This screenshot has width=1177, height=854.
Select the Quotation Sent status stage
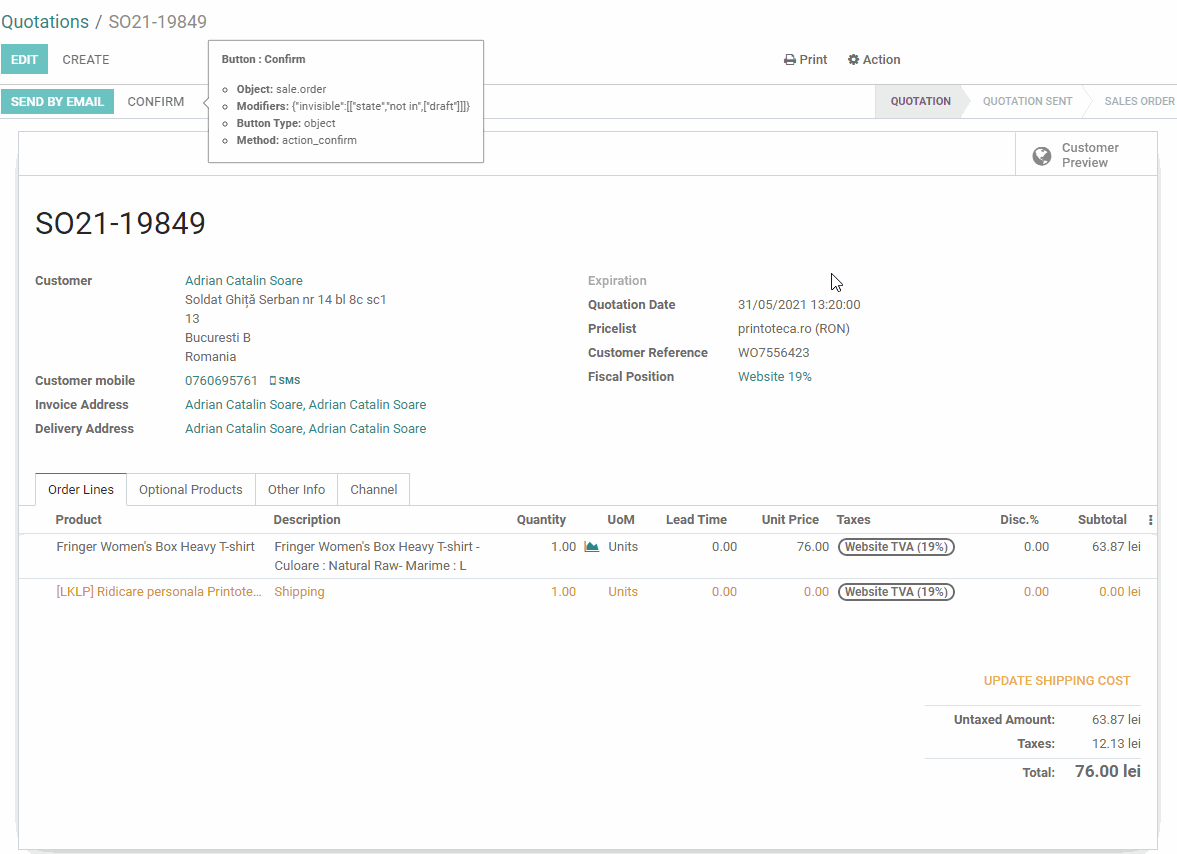click(x=1027, y=102)
